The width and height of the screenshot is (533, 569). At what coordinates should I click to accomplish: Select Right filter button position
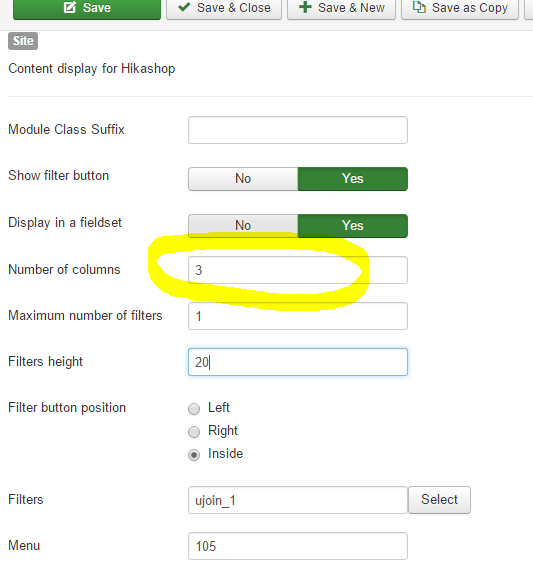coord(194,431)
